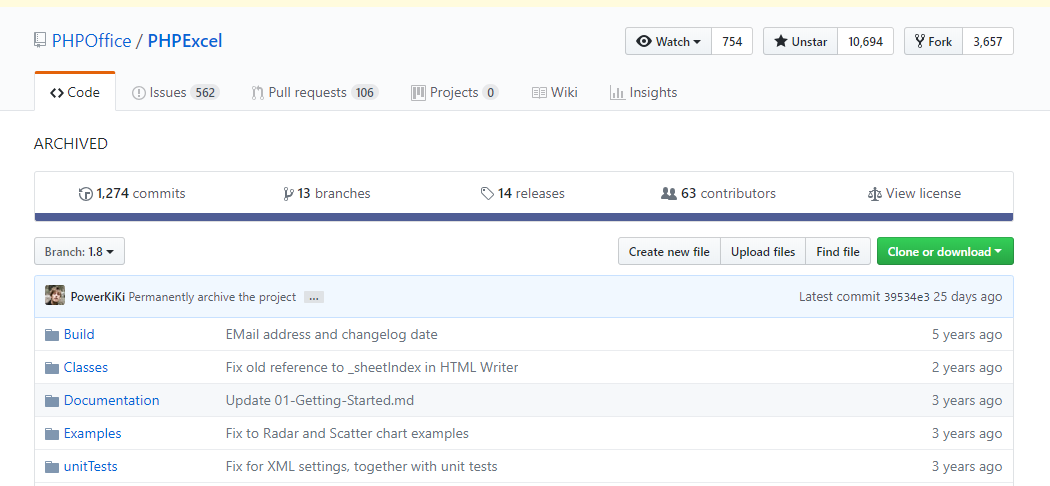Click the license scales icon
The height and width of the screenshot is (486, 1050).
875,194
